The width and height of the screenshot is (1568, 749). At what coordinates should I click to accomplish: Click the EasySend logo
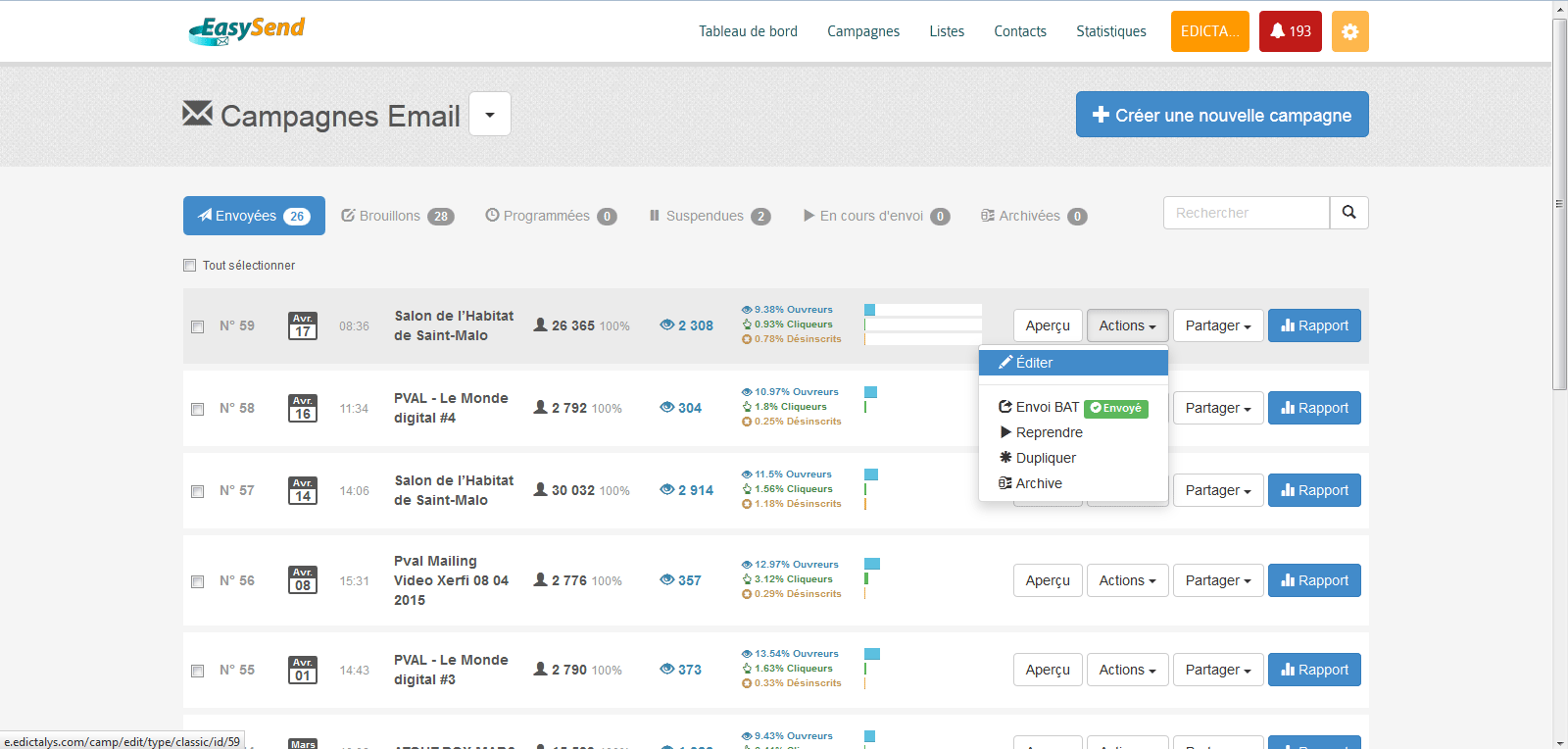coord(247,30)
